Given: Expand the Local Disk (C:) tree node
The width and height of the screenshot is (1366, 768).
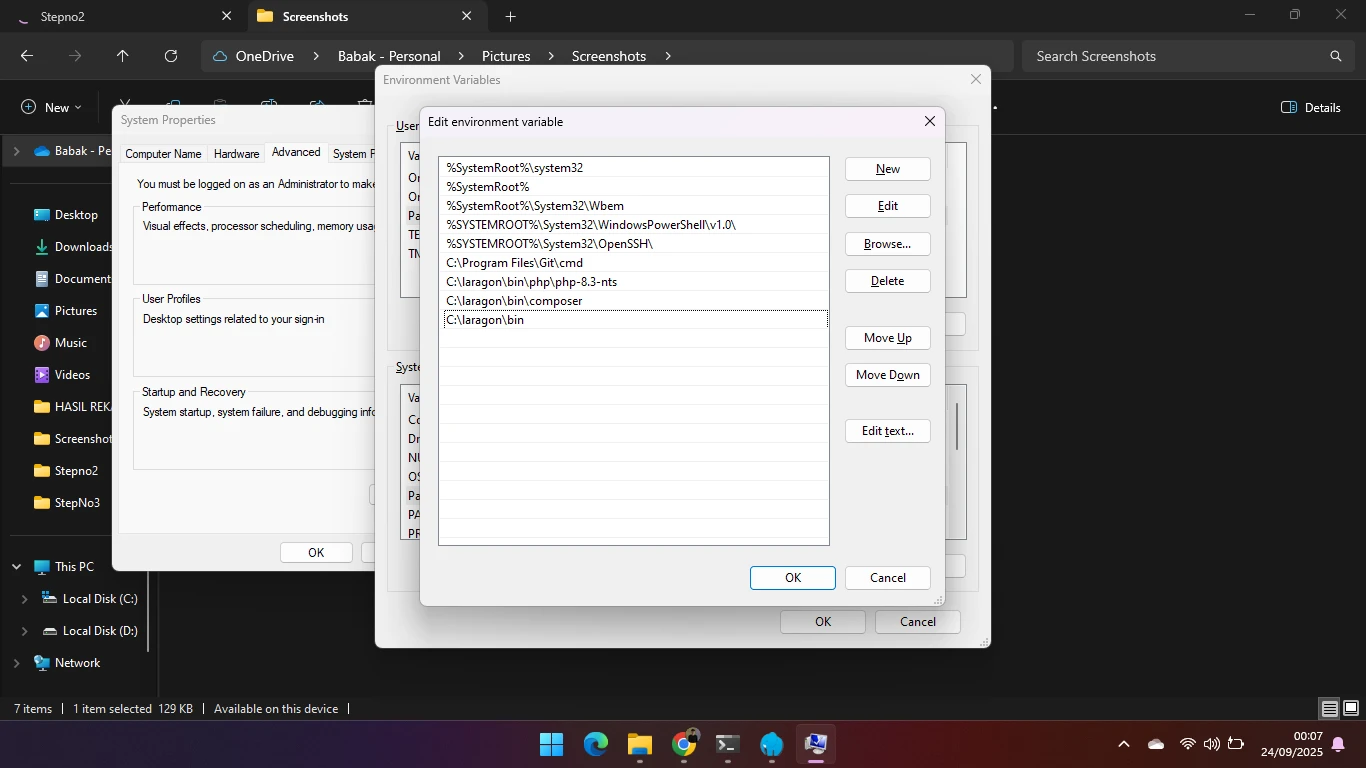Looking at the screenshot, I should point(25,599).
